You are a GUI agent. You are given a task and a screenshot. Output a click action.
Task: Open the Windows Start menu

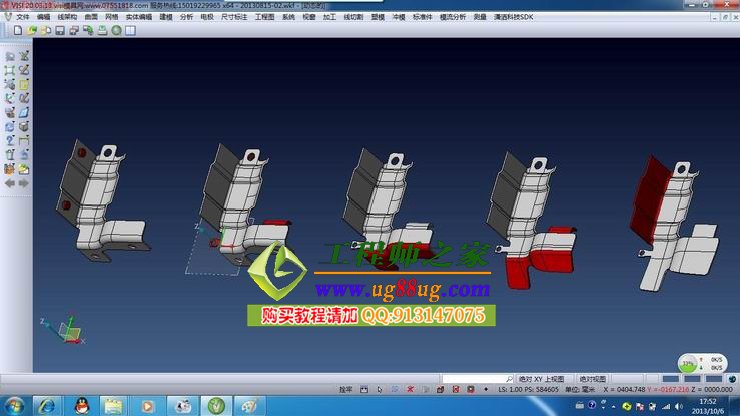click(x=14, y=406)
